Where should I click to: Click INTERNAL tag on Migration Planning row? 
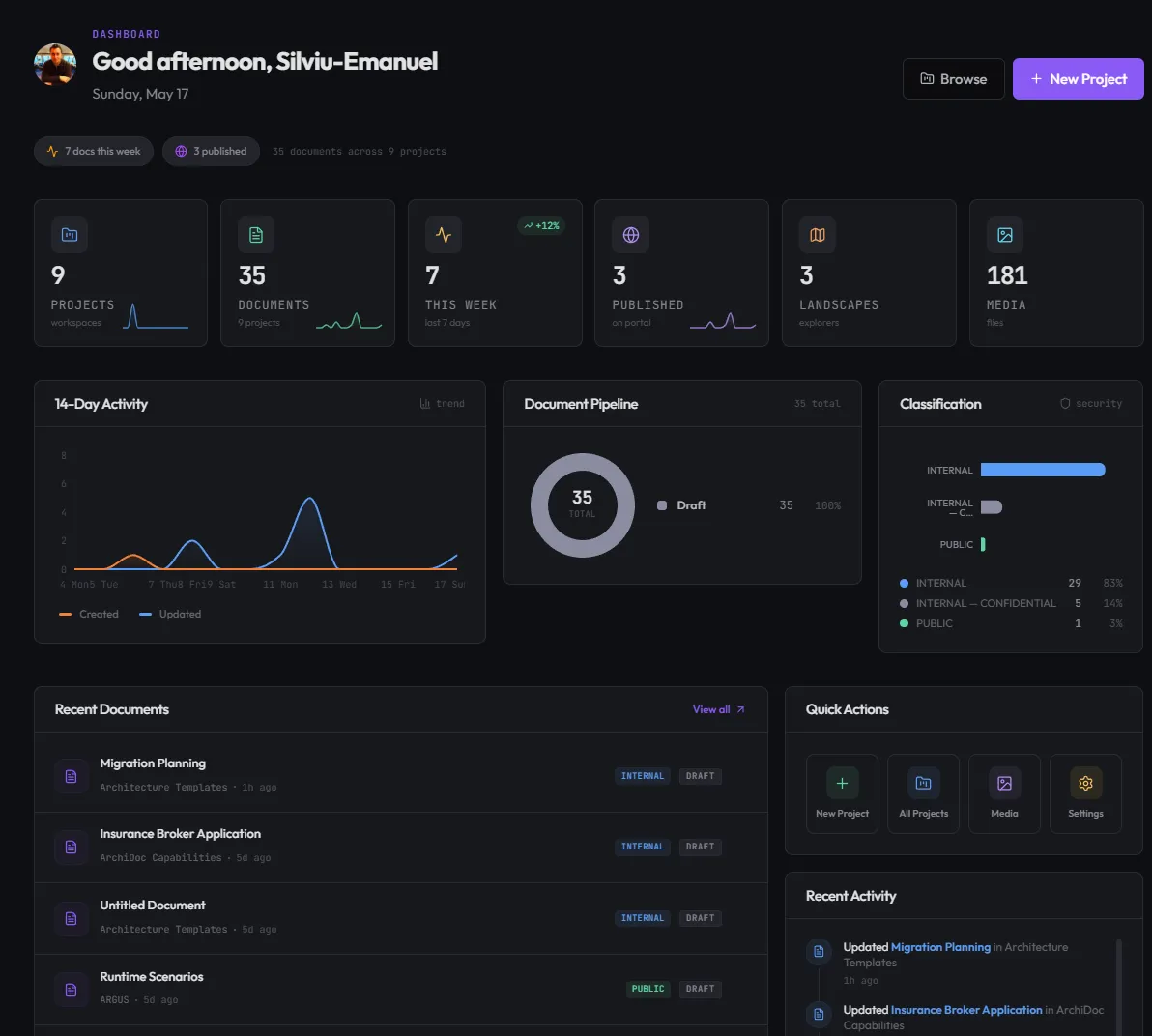point(642,776)
